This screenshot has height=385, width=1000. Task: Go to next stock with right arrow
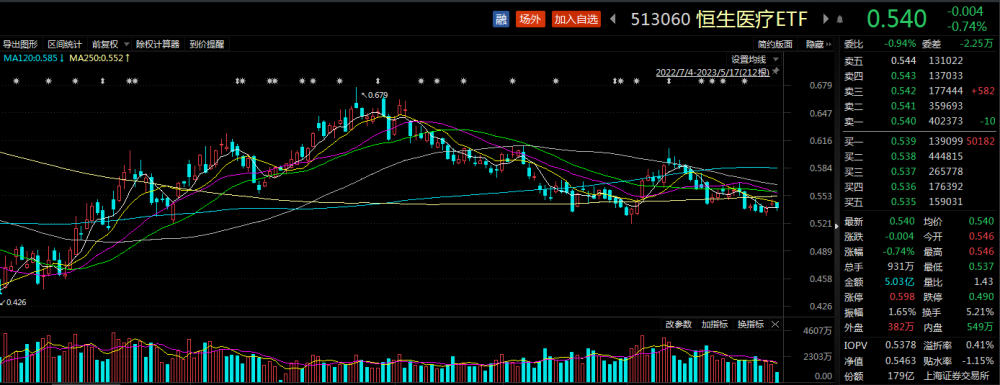826,19
